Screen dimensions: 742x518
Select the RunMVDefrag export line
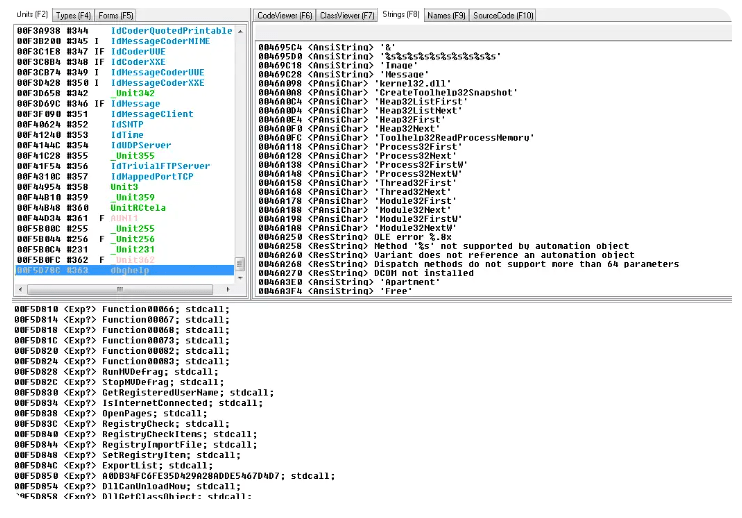point(116,372)
